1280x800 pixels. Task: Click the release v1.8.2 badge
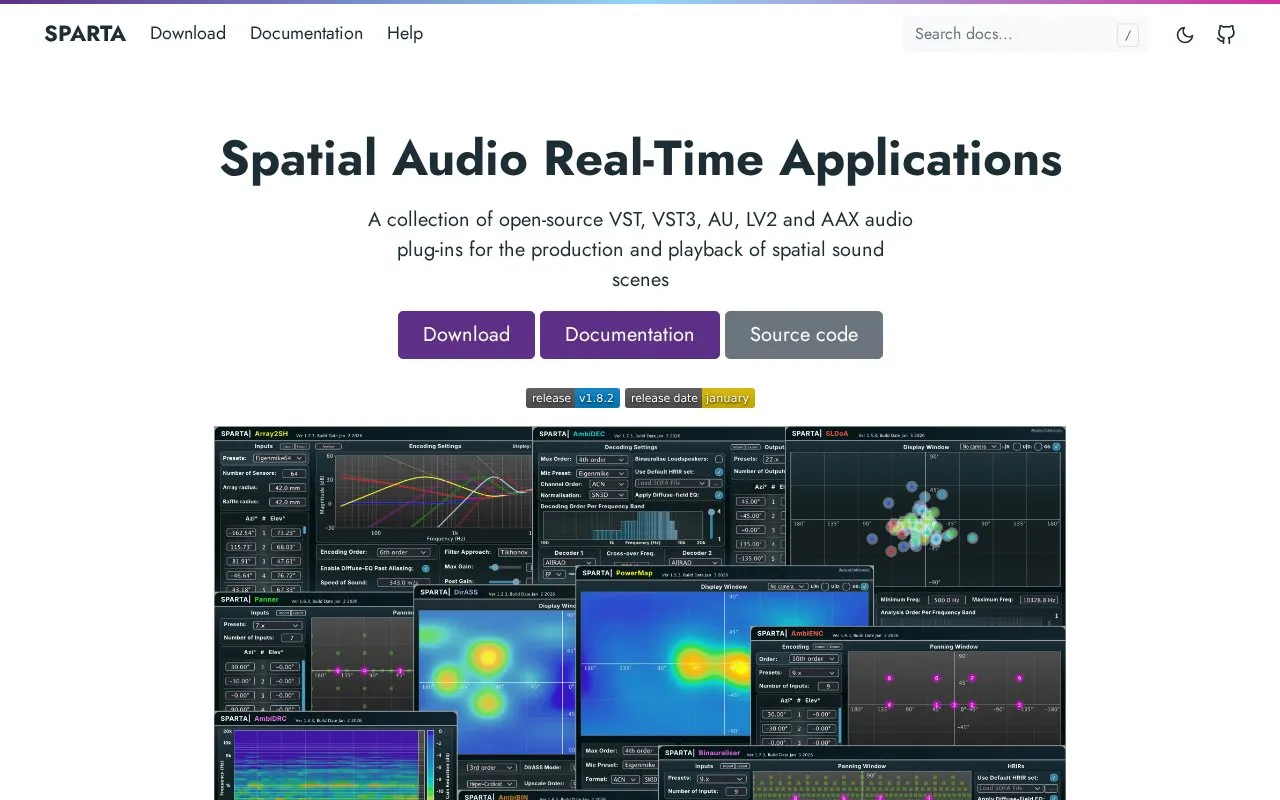click(573, 398)
